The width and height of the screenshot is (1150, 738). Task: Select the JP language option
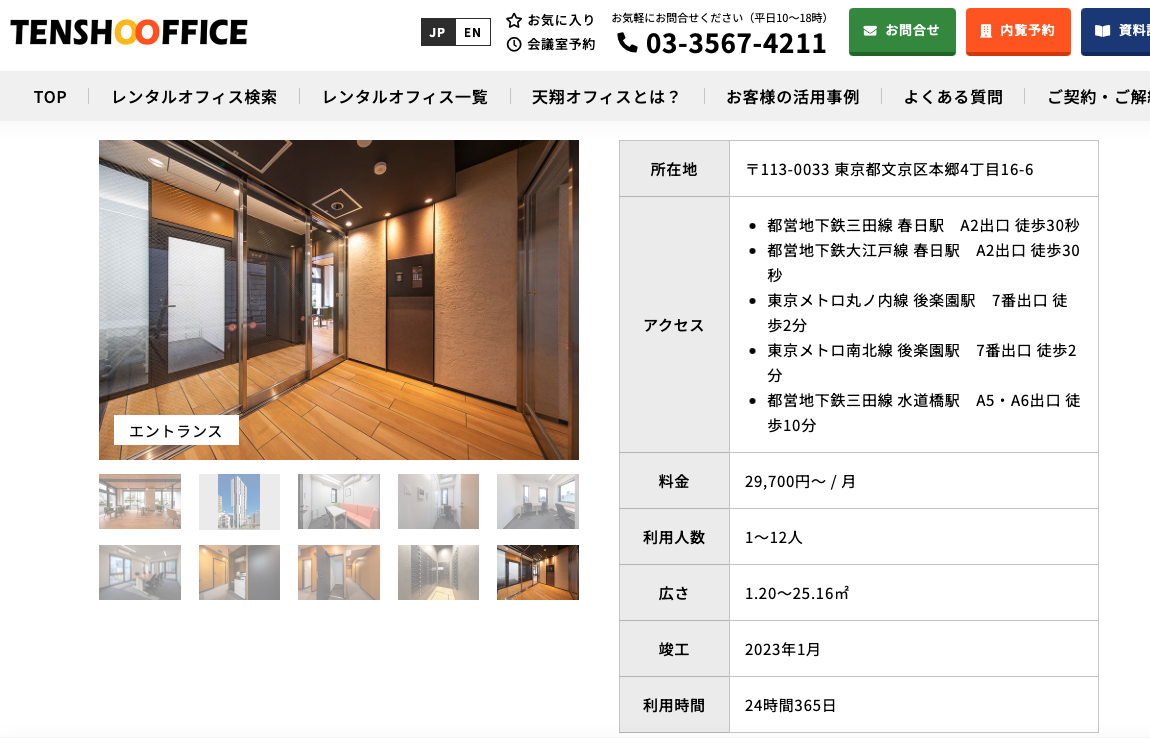438,32
